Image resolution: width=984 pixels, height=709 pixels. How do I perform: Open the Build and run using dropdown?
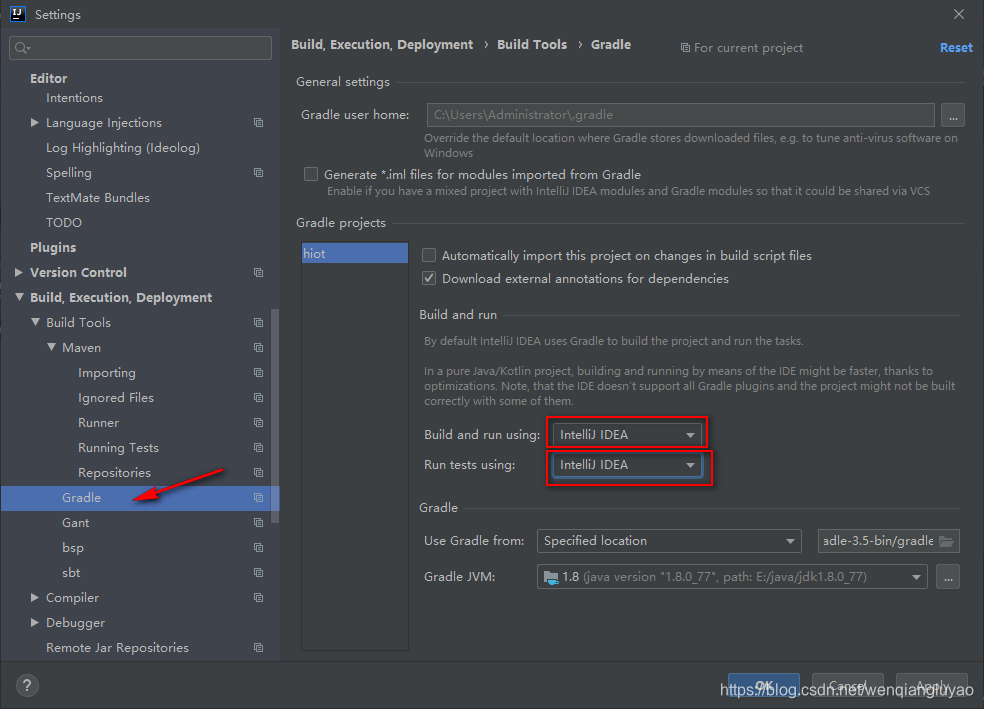[x=627, y=435]
